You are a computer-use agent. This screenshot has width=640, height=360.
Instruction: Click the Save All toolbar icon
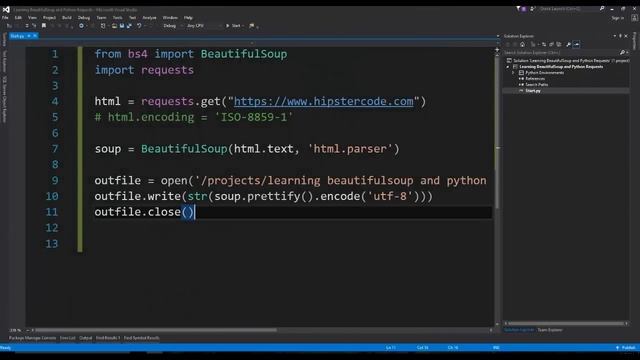[129, 26]
